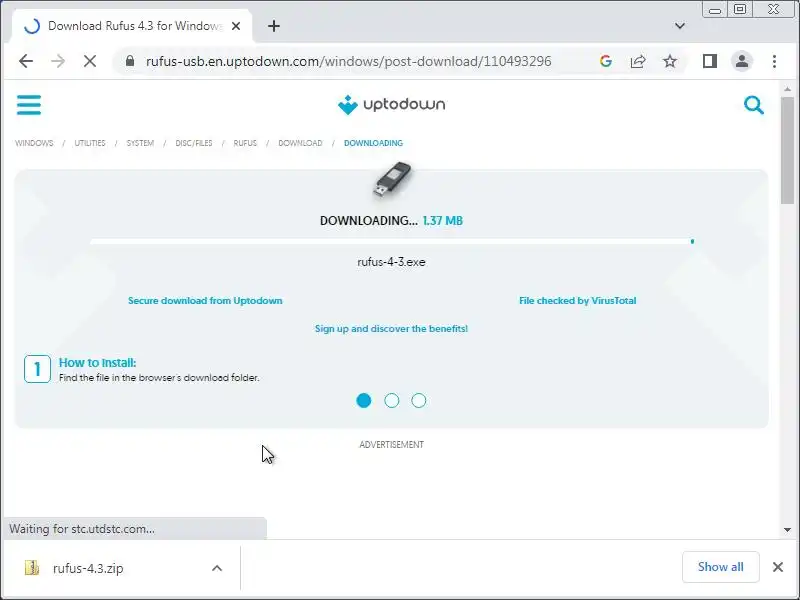Click the 'DOWNLOADING...' status heading

click(x=368, y=221)
